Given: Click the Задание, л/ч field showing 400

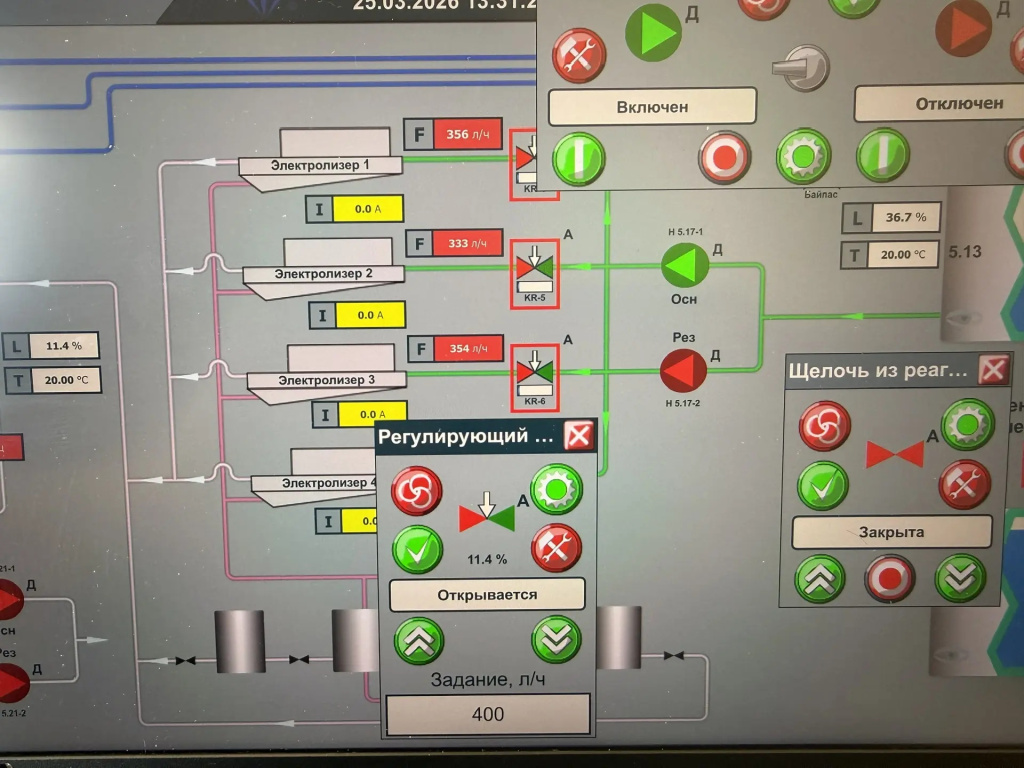Looking at the screenshot, I should [488, 714].
